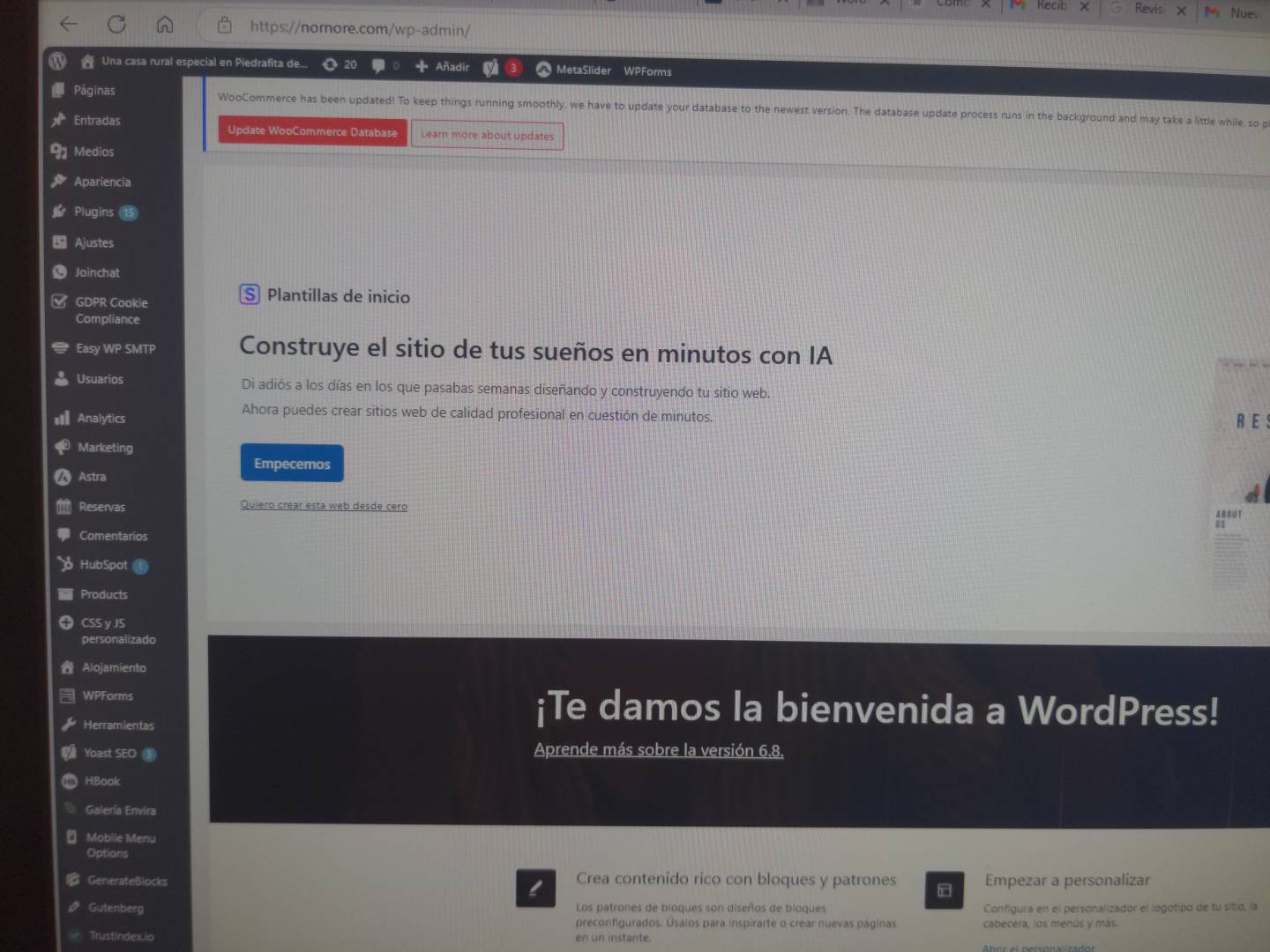
Task: Click the Products archive icon
Action: pos(65,593)
